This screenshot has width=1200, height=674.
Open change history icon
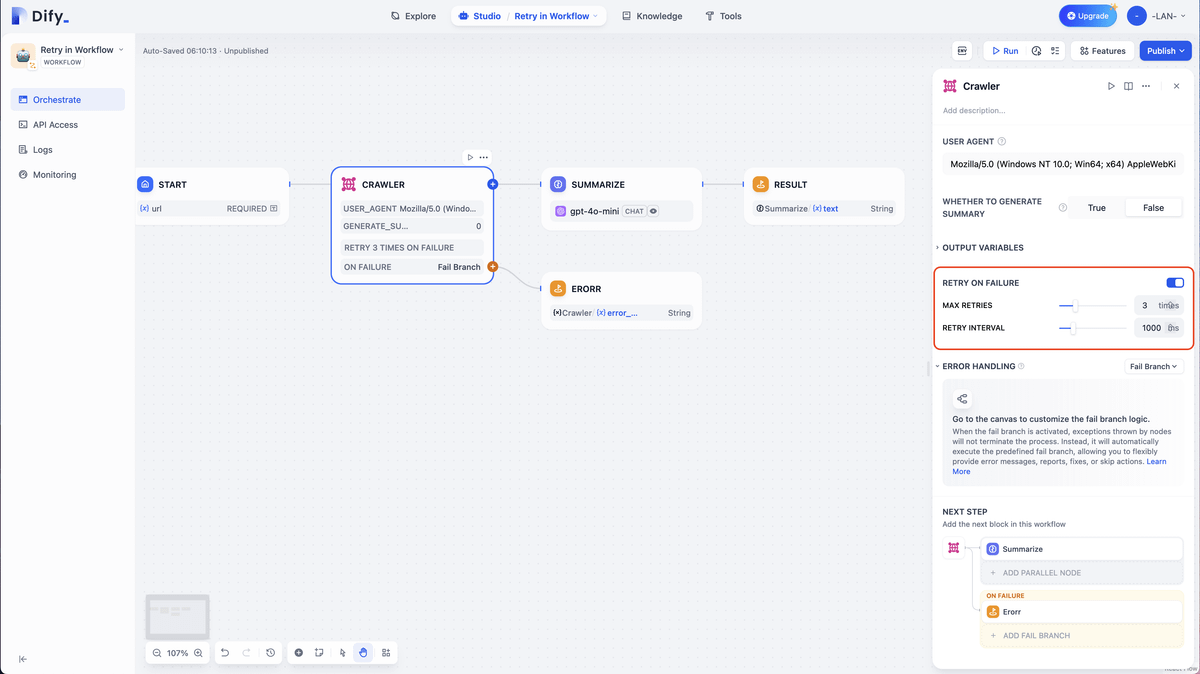click(x=271, y=653)
